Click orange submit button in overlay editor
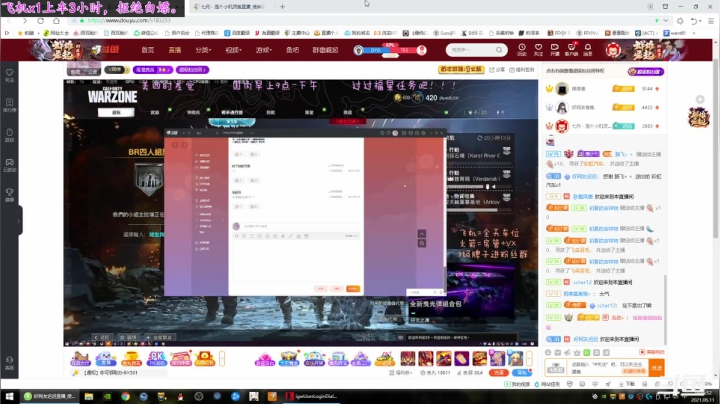The height and width of the screenshot is (404, 720). [x=353, y=289]
